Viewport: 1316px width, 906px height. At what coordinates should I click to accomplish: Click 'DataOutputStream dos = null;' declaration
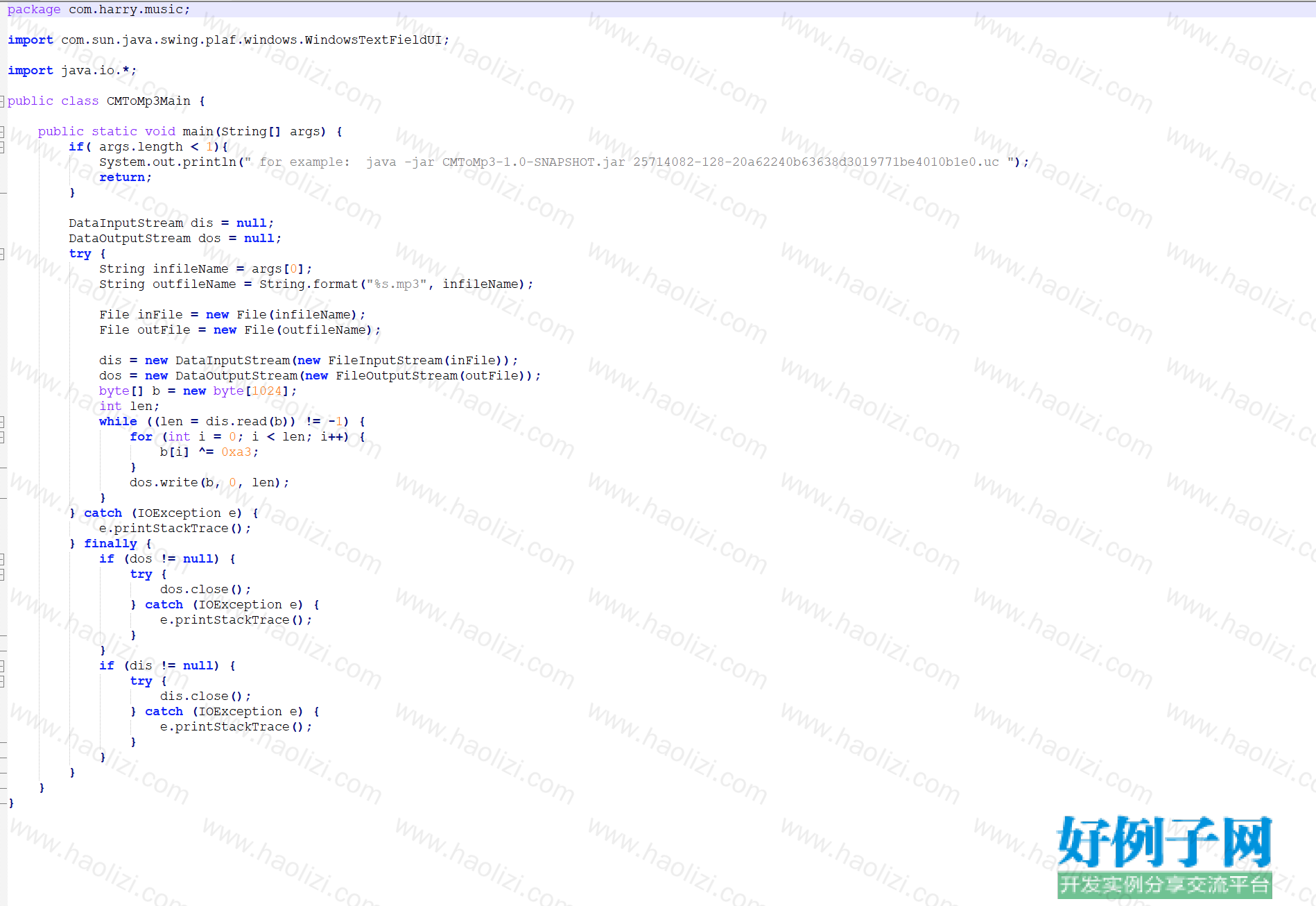pyautogui.click(x=175, y=239)
